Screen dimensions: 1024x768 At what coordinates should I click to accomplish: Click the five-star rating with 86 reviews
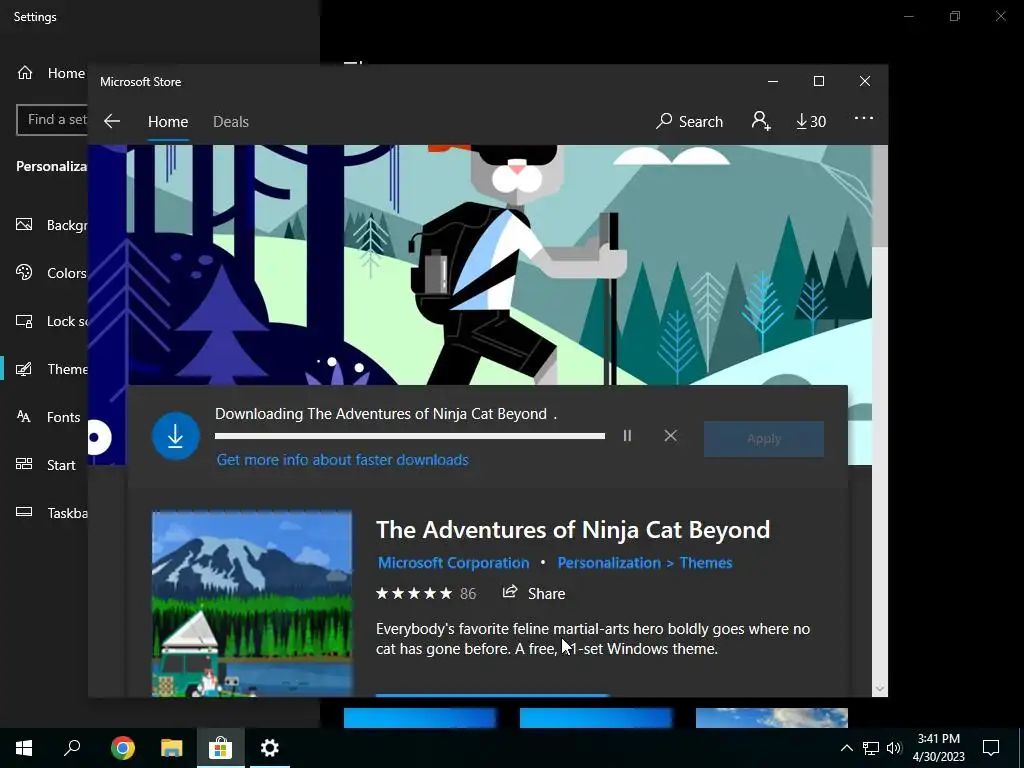coord(426,594)
